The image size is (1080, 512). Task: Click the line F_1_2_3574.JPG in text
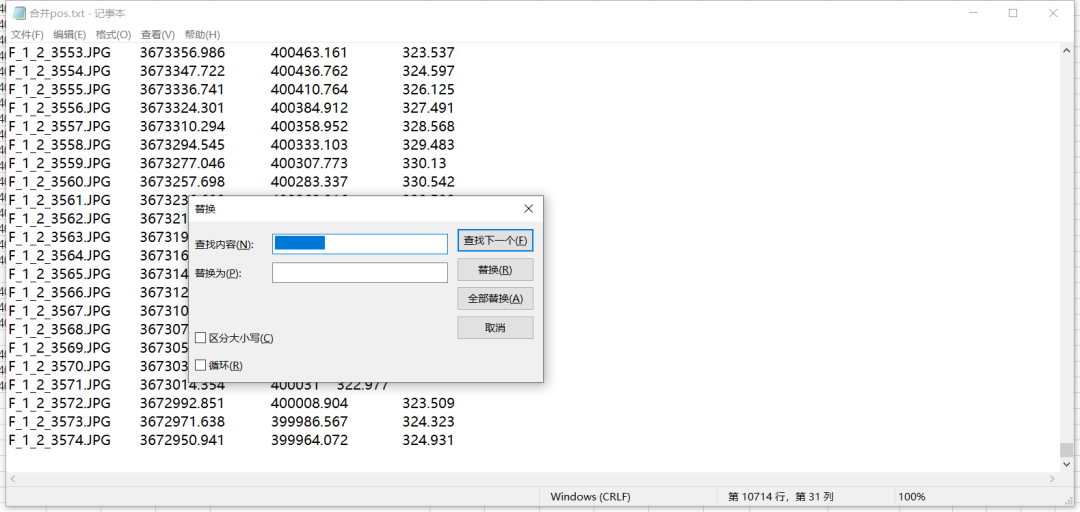tap(60, 440)
